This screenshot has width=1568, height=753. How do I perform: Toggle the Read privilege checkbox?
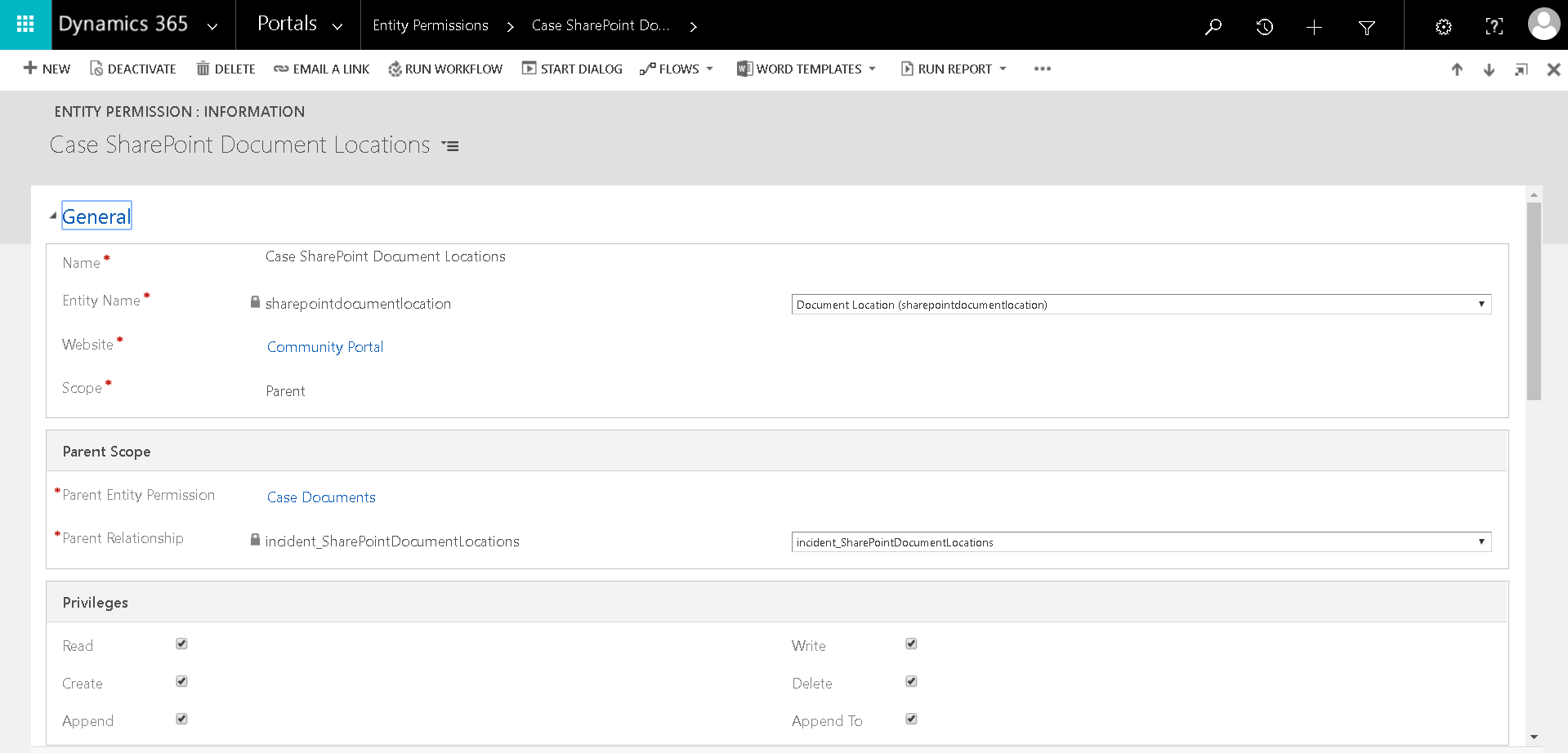pyautogui.click(x=181, y=644)
